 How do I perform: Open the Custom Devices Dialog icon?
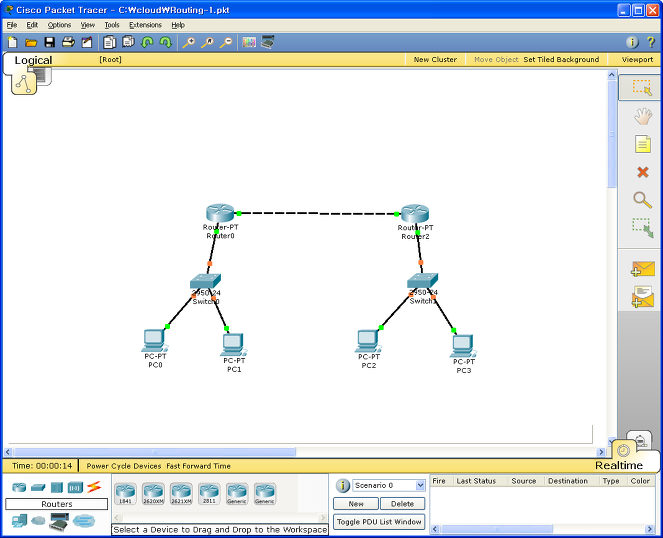(268, 42)
